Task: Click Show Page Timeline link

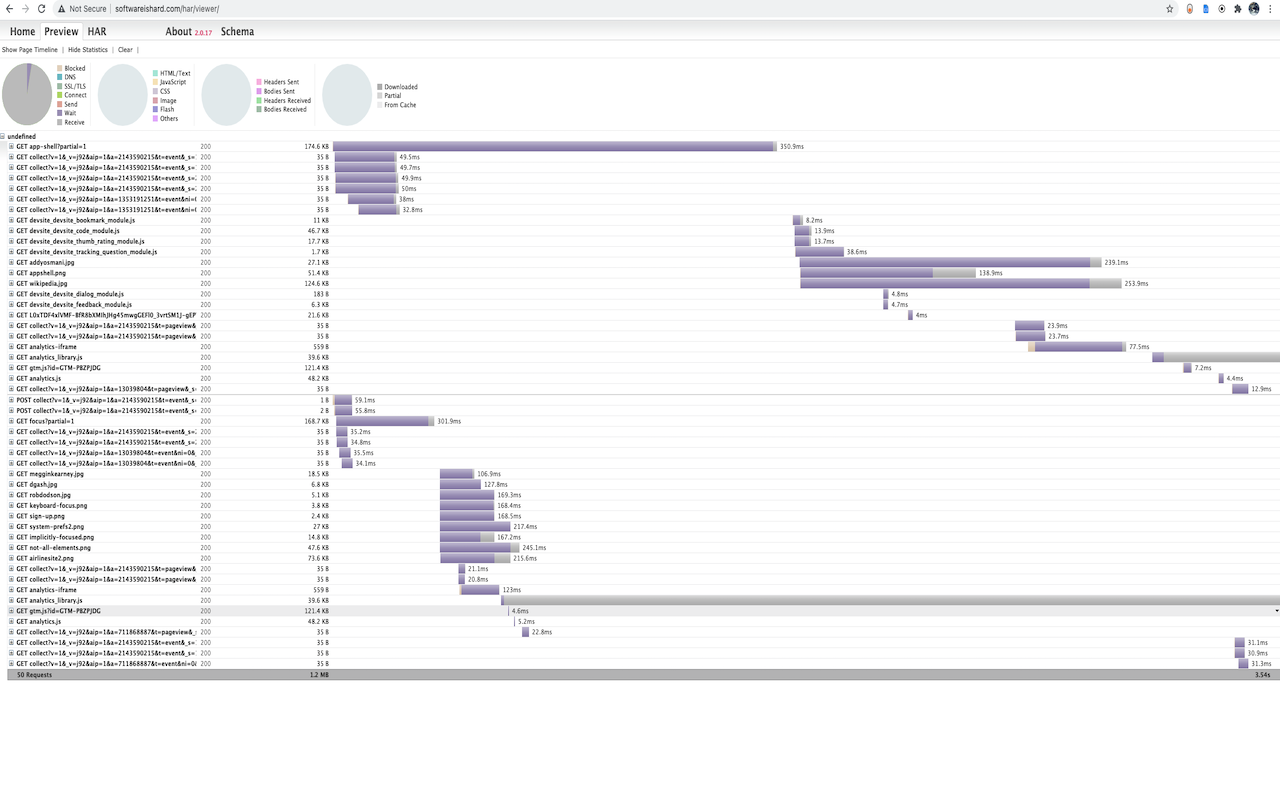Action: point(30,50)
